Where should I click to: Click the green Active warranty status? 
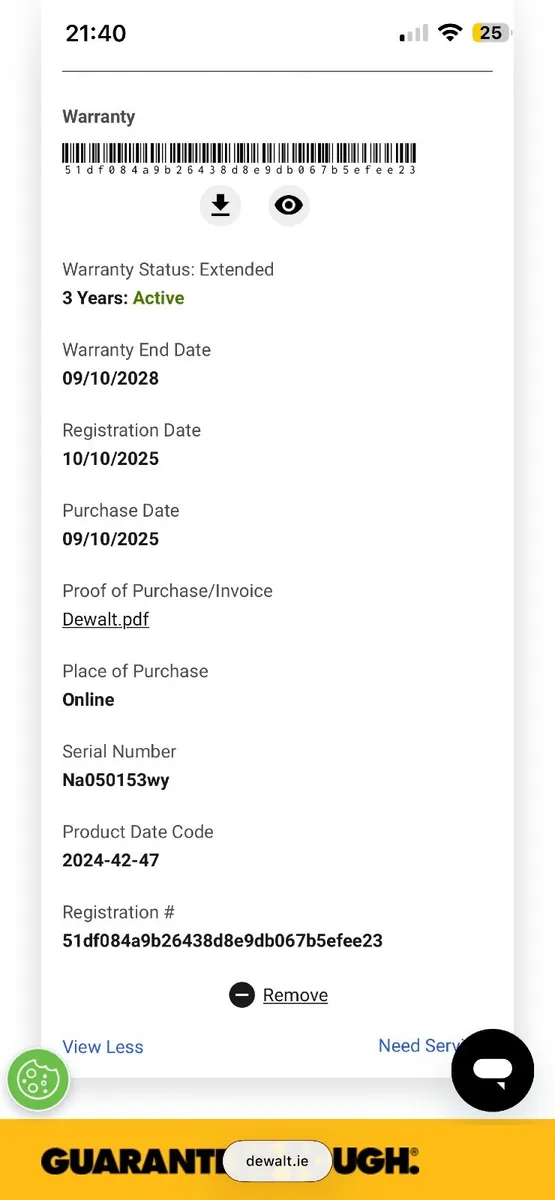point(158,298)
